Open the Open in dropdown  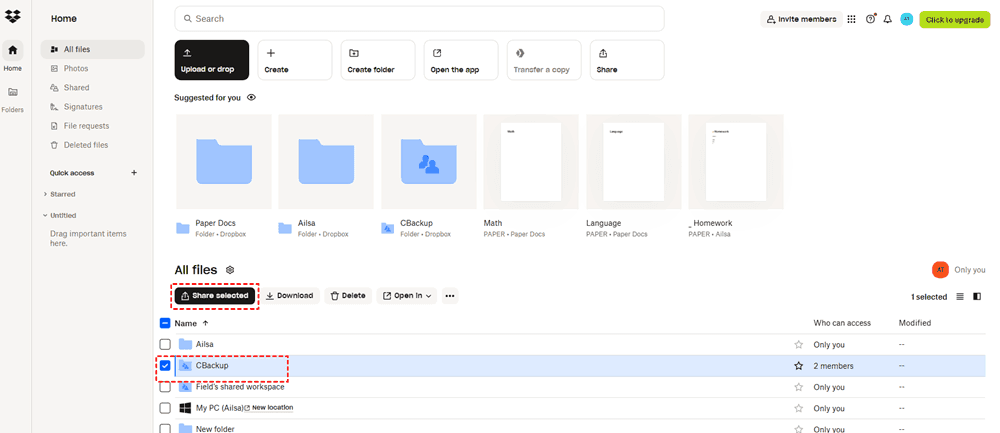[407, 296]
